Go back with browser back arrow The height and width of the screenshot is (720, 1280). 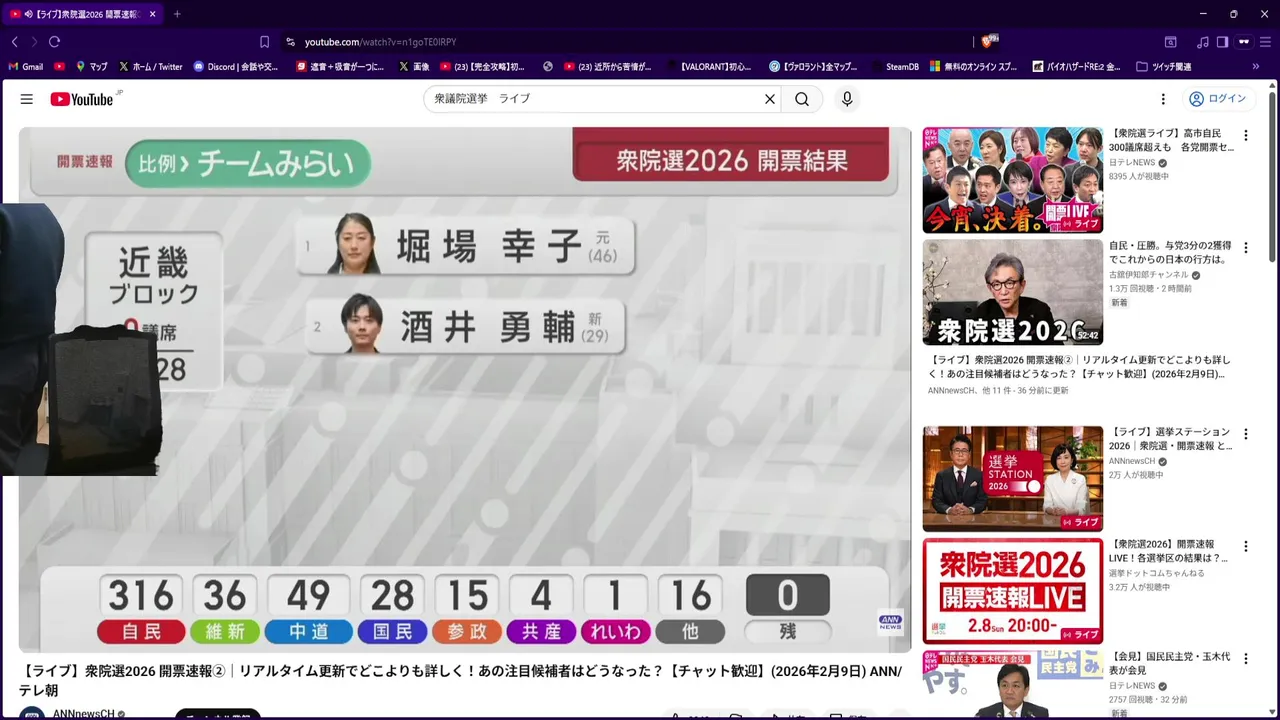coord(15,42)
